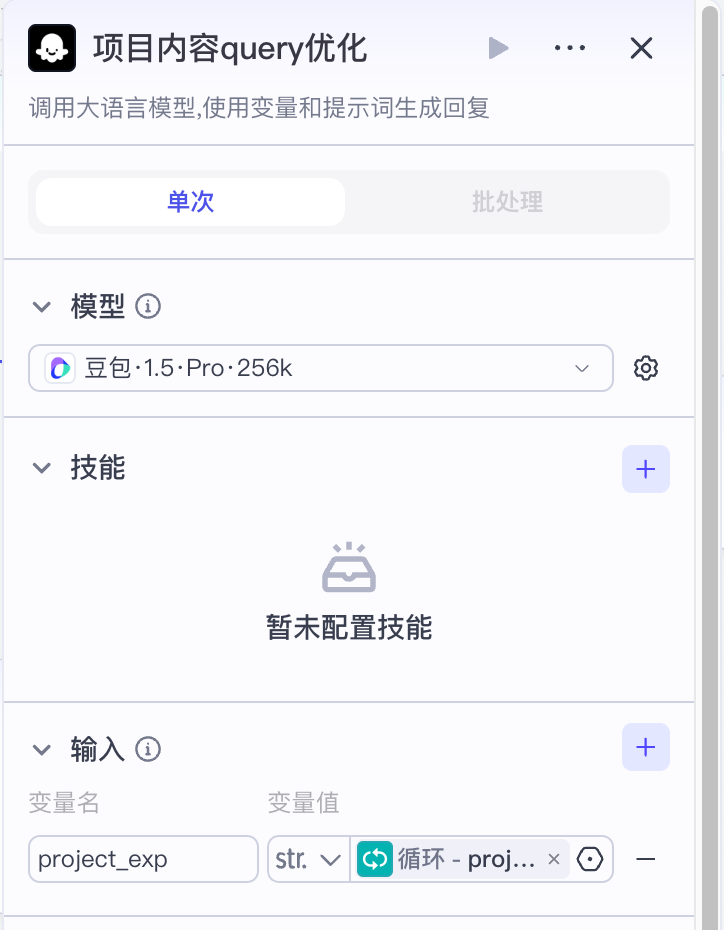Click the project_exp variable name field

pos(143,859)
